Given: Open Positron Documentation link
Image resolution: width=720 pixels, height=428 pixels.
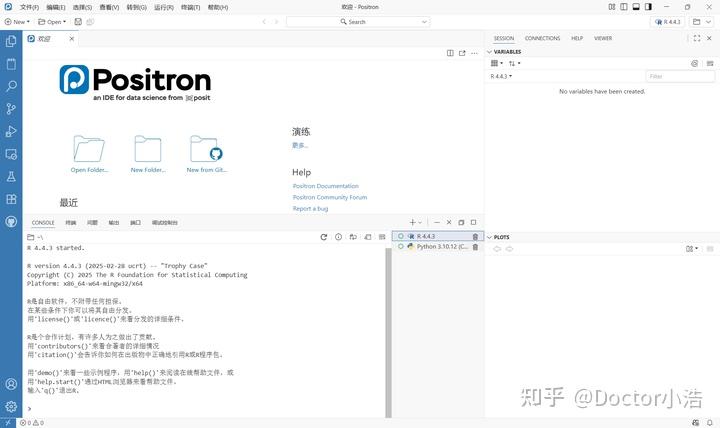Looking at the screenshot, I should click(x=326, y=186).
